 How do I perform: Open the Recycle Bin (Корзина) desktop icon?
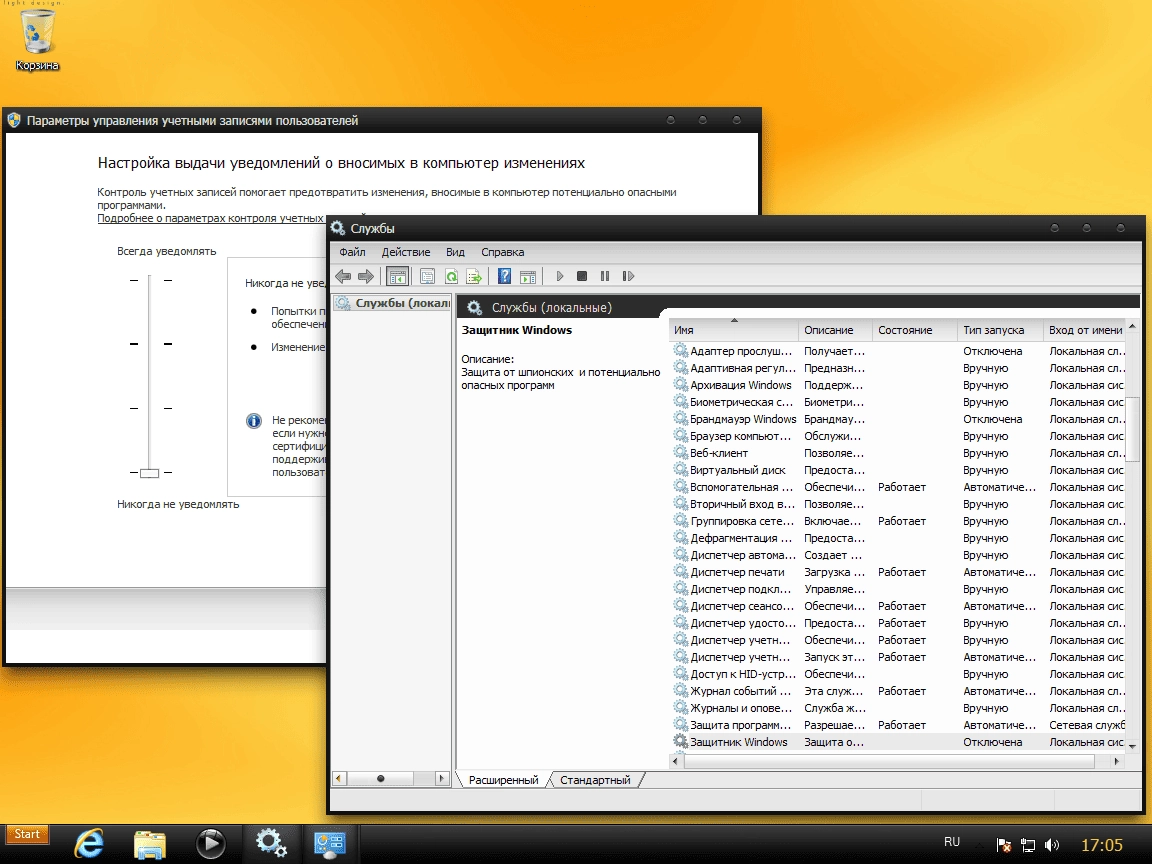tap(37, 39)
